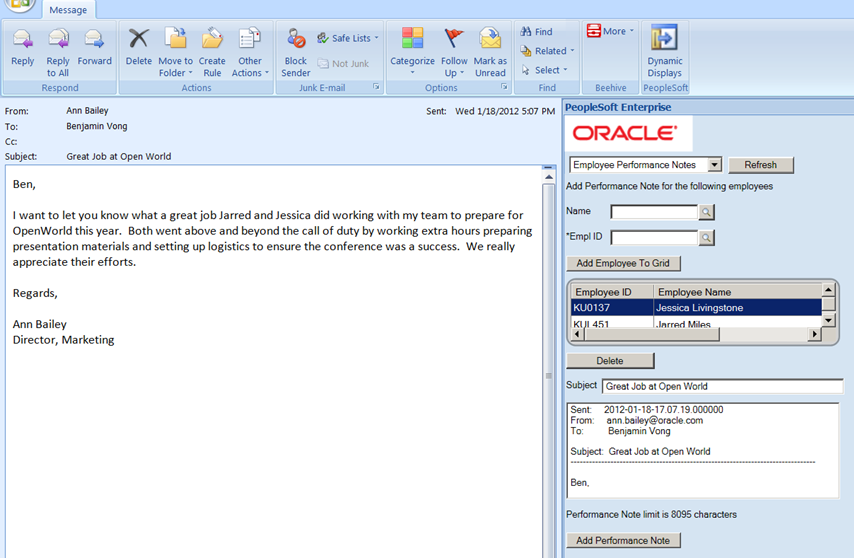Click Add Performance Note button
Image resolution: width=854 pixels, height=559 pixels.
(623, 540)
